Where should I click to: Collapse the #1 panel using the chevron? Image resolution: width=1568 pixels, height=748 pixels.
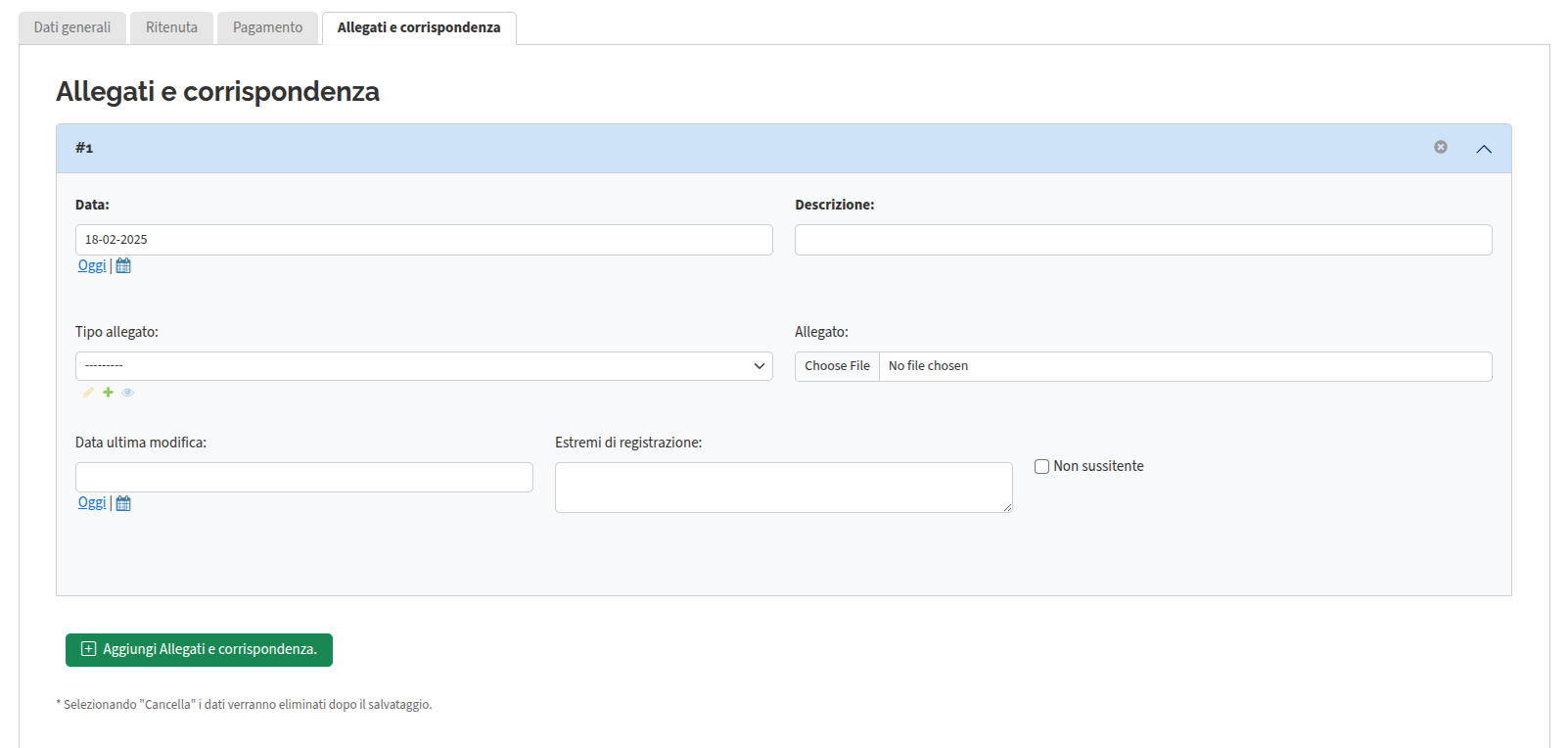pos(1484,149)
